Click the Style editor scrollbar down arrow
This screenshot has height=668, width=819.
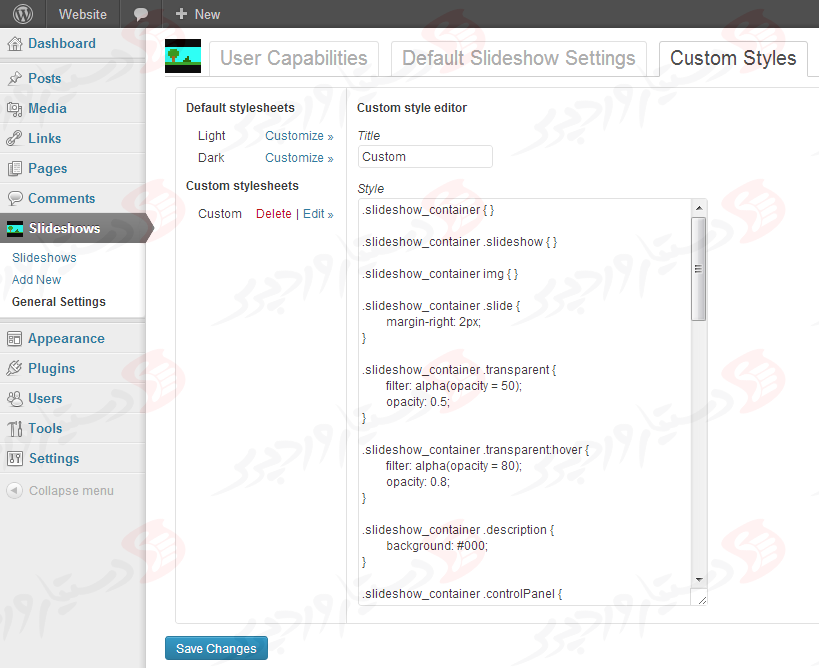click(699, 579)
